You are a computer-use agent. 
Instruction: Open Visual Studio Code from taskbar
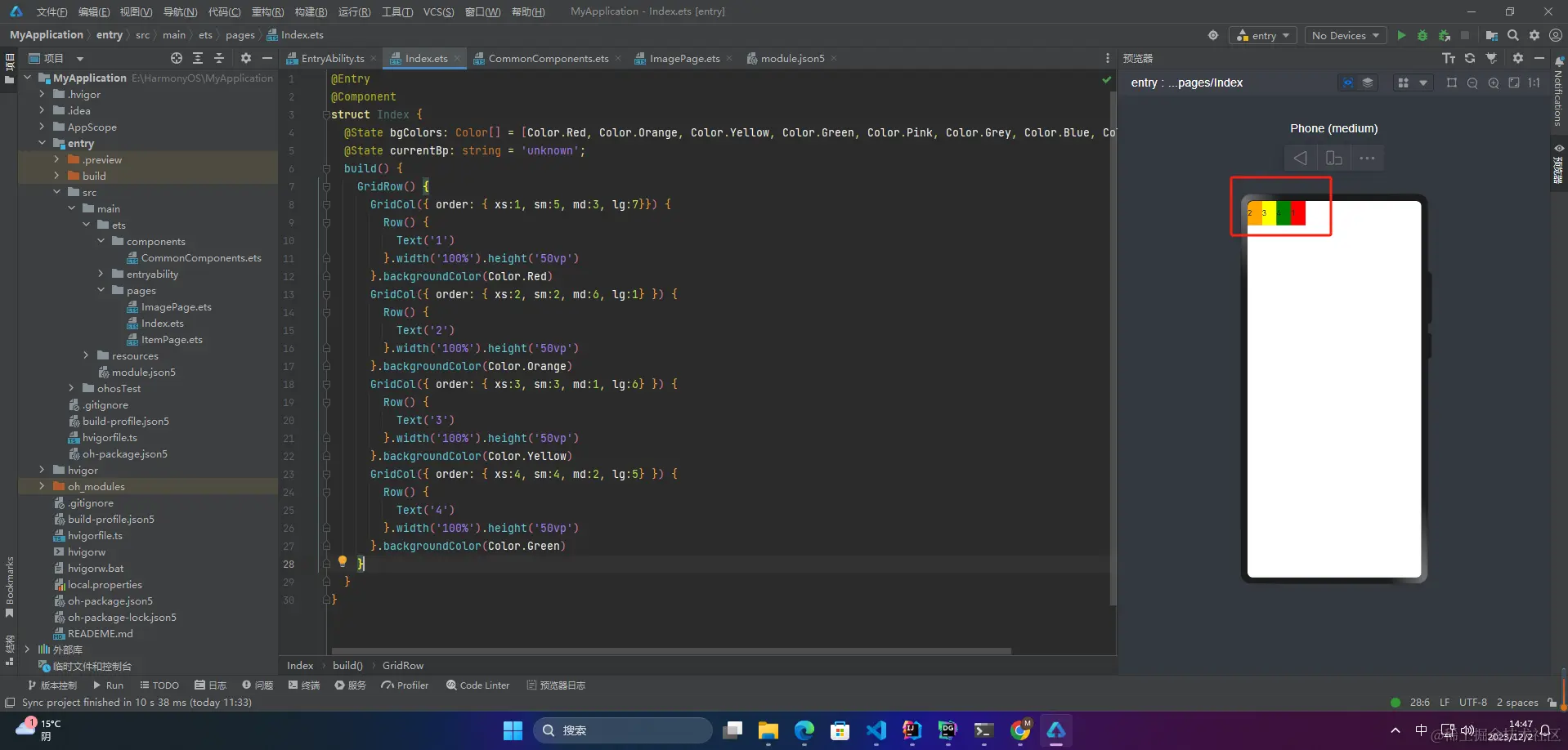[x=876, y=730]
